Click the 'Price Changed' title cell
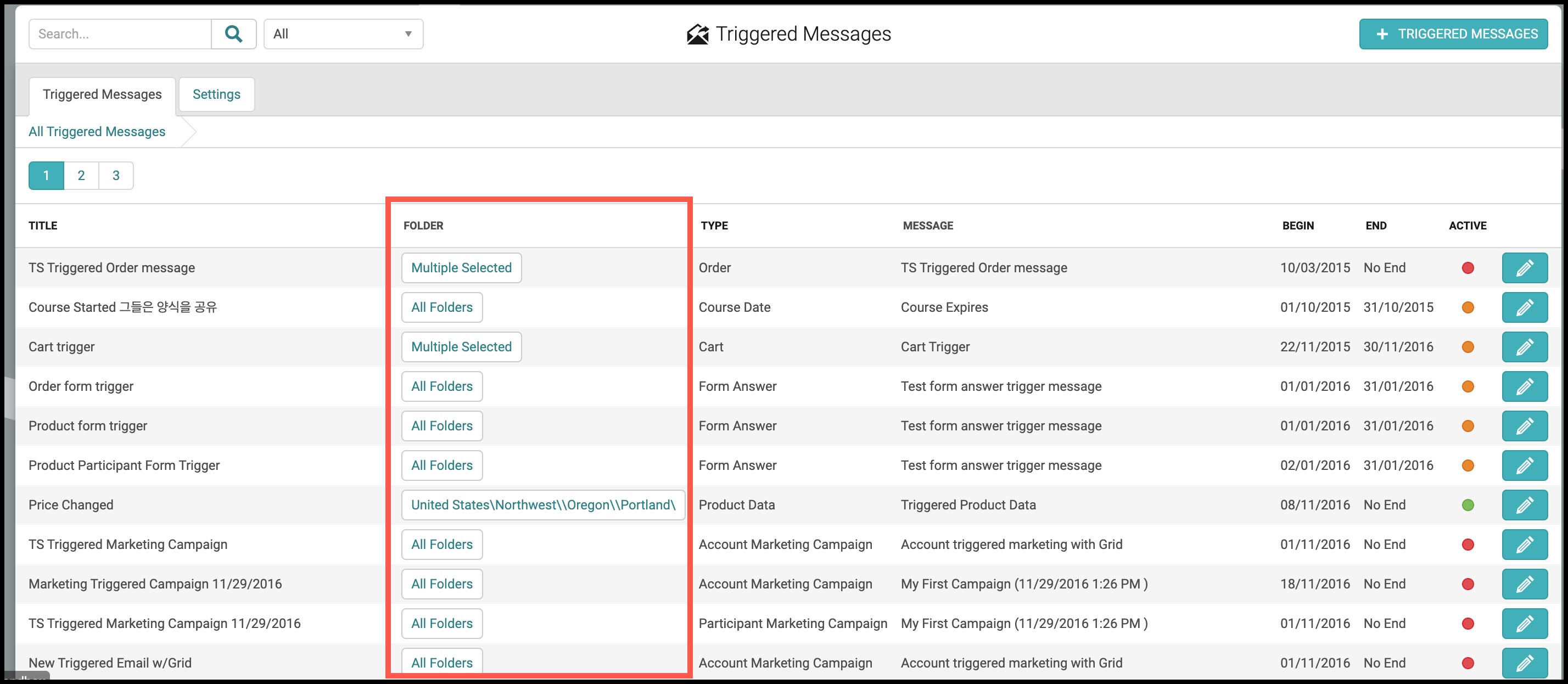This screenshot has width=1568, height=684. [71, 505]
